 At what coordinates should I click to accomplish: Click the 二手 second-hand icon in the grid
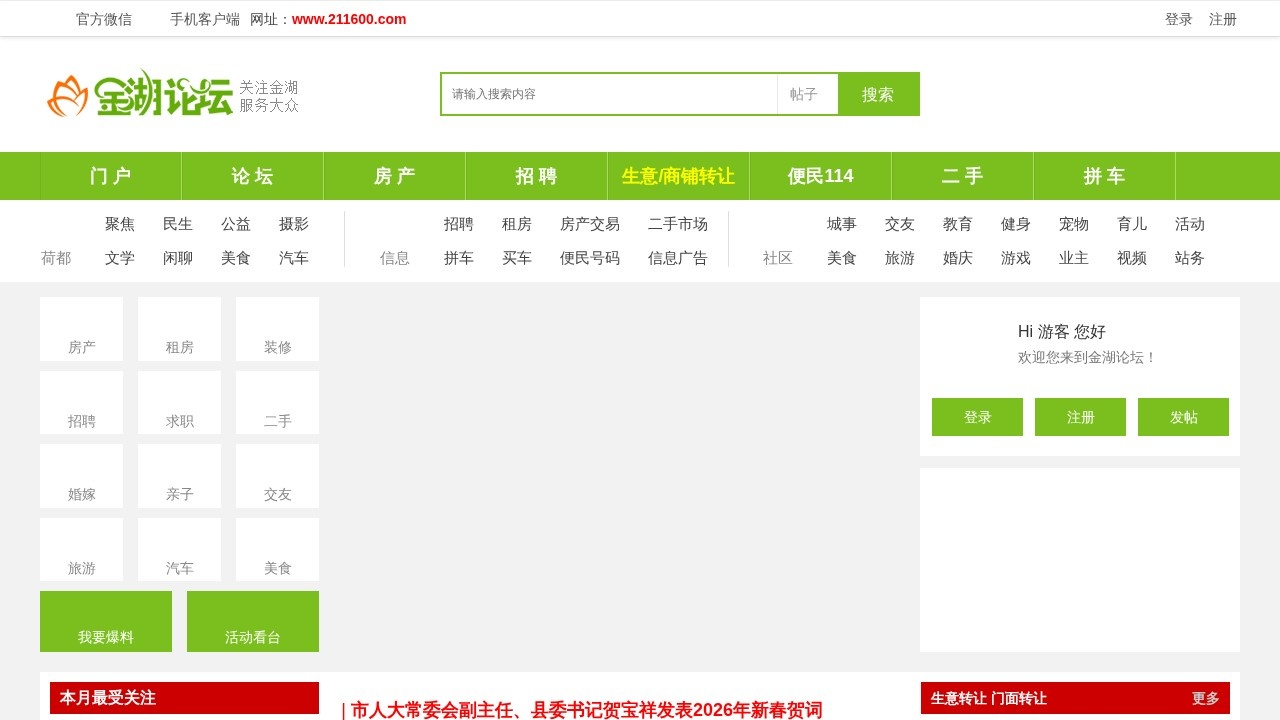click(x=277, y=402)
